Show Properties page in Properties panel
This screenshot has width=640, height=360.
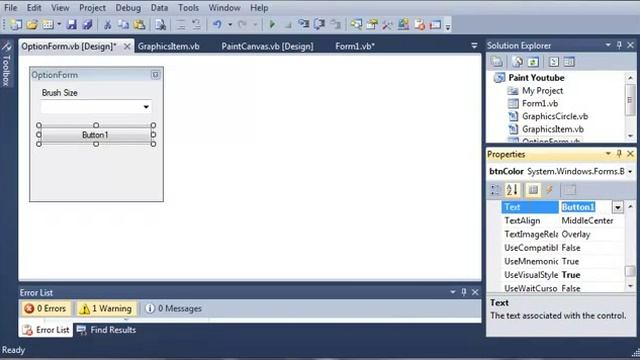[x=533, y=189]
